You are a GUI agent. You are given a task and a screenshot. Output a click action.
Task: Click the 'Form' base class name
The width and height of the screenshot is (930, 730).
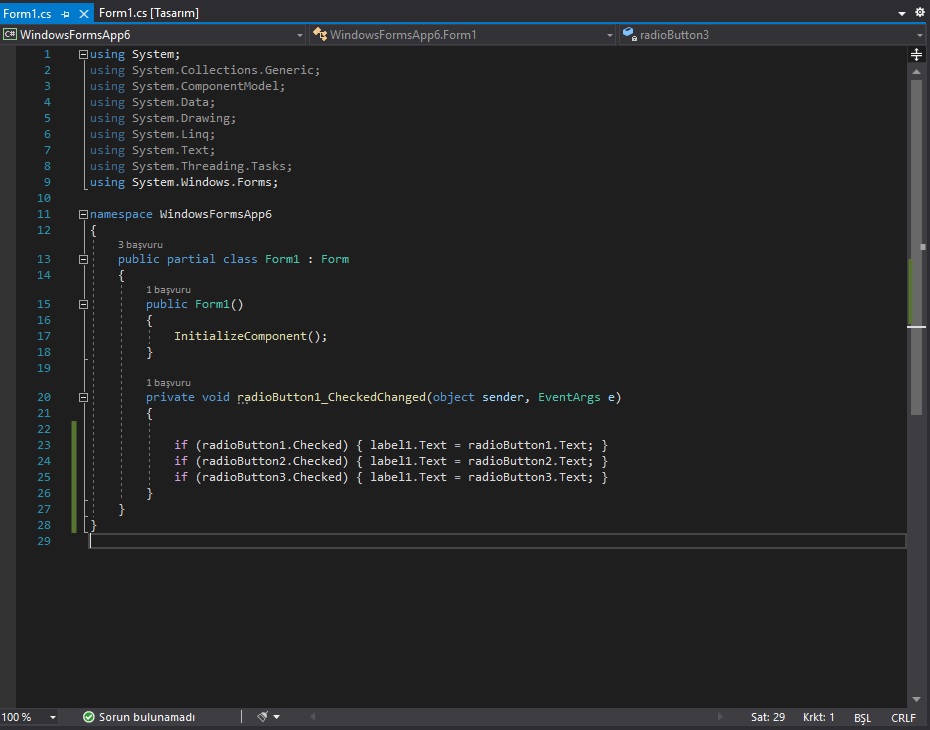[x=335, y=260]
